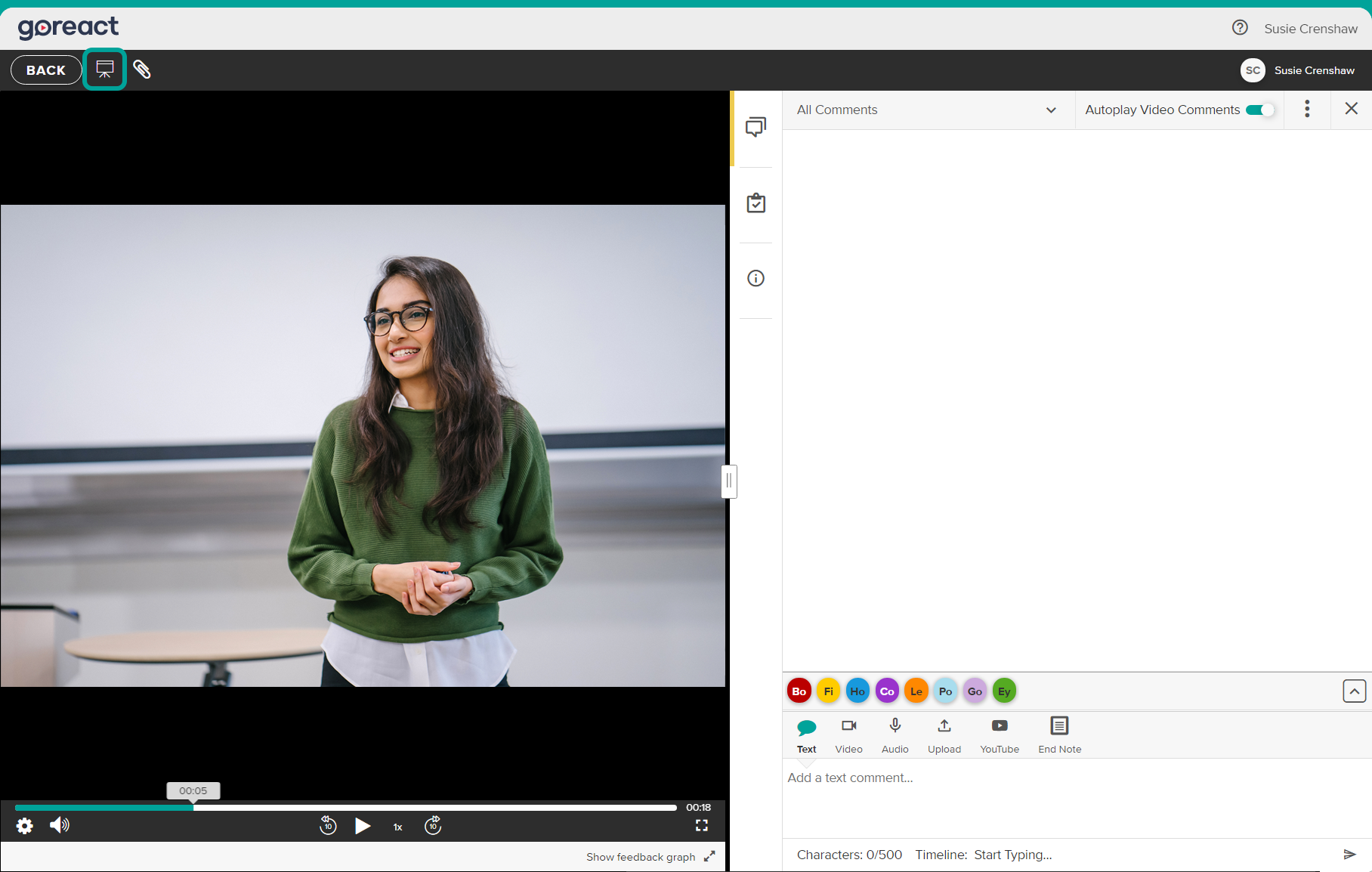
Task: Enter fullscreen video mode
Action: pyautogui.click(x=702, y=826)
